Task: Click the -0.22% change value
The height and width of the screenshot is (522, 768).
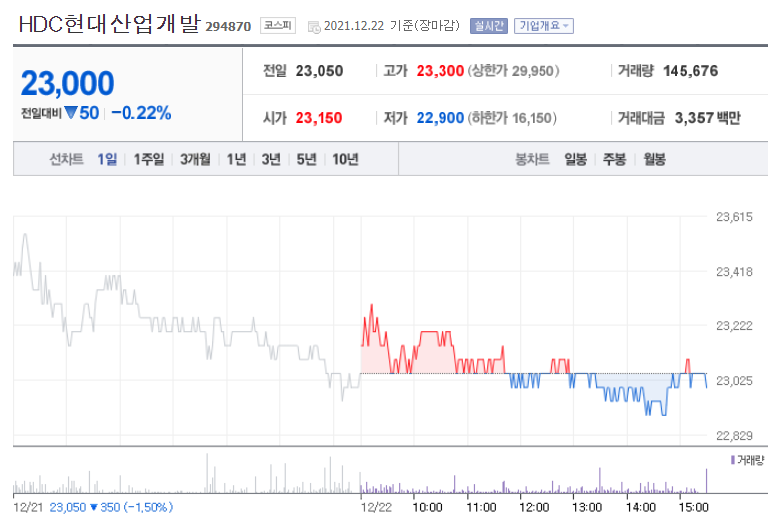Action: [142, 113]
